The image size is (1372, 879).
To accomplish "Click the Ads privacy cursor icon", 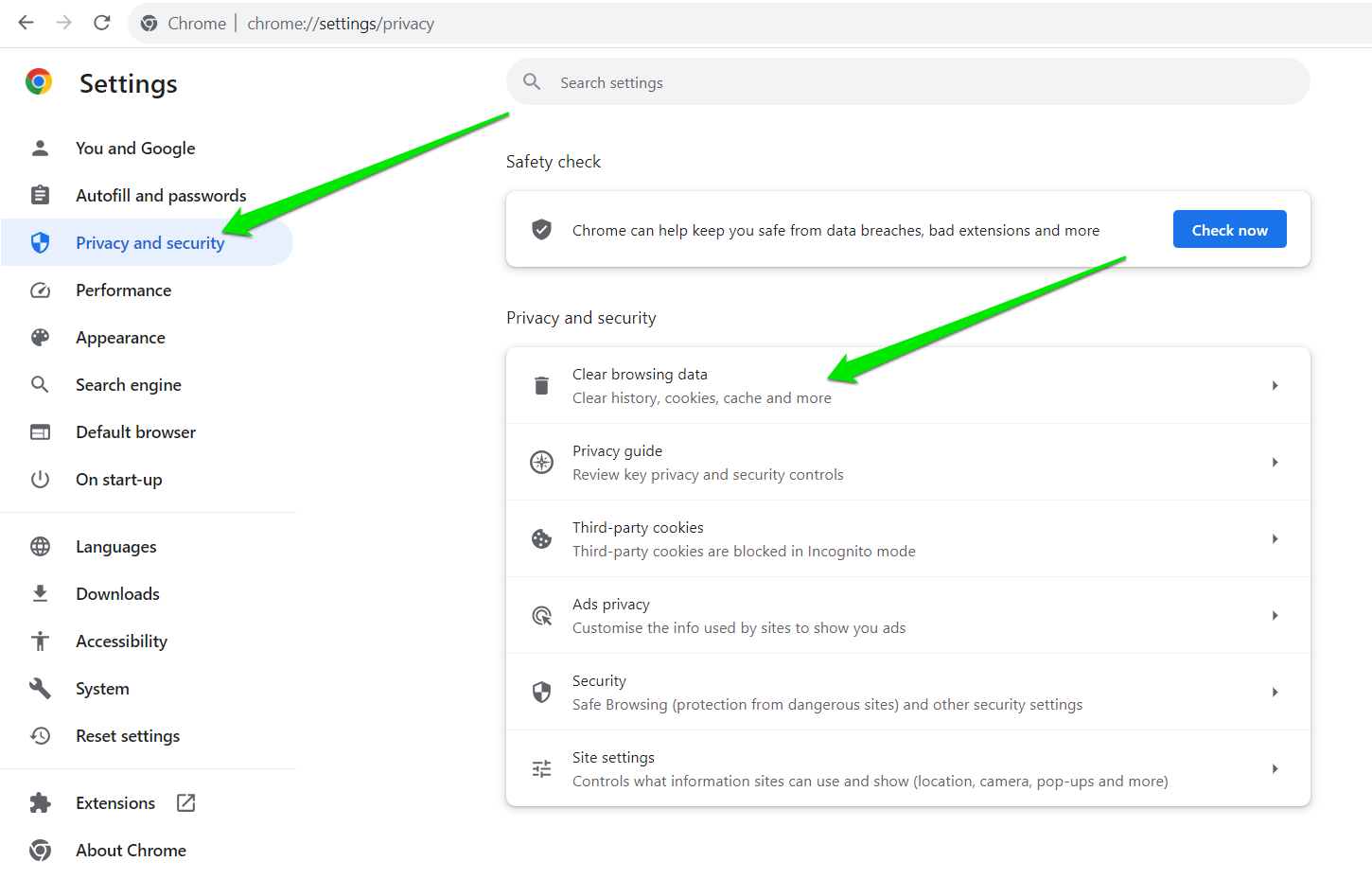I will pos(541,616).
